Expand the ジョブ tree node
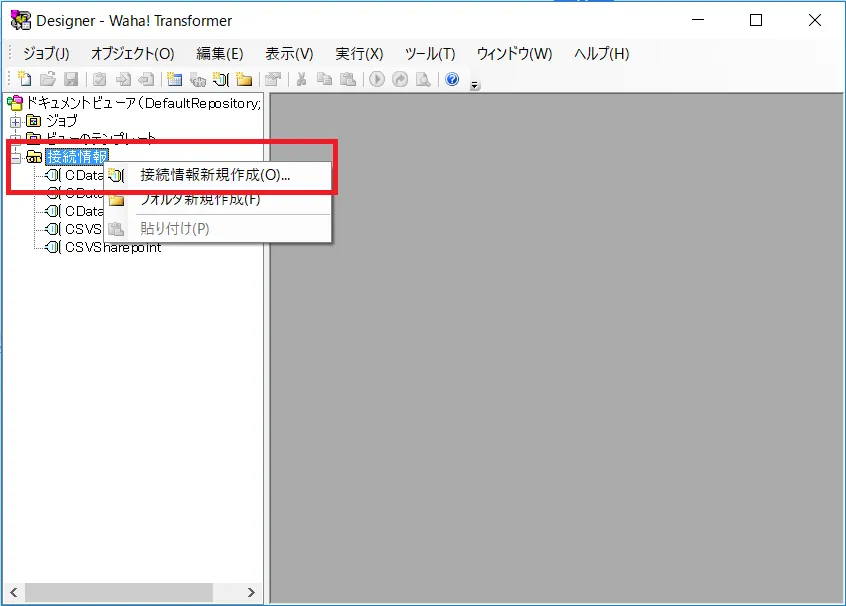This screenshot has width=846, height=606. click(15, 121)
